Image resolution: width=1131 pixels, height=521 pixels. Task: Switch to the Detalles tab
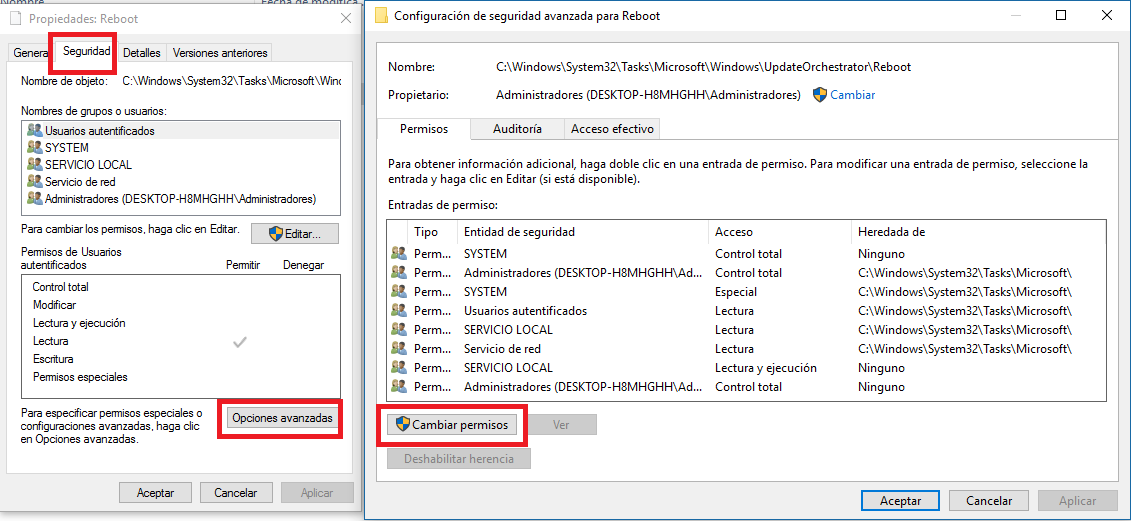point(141,53)
